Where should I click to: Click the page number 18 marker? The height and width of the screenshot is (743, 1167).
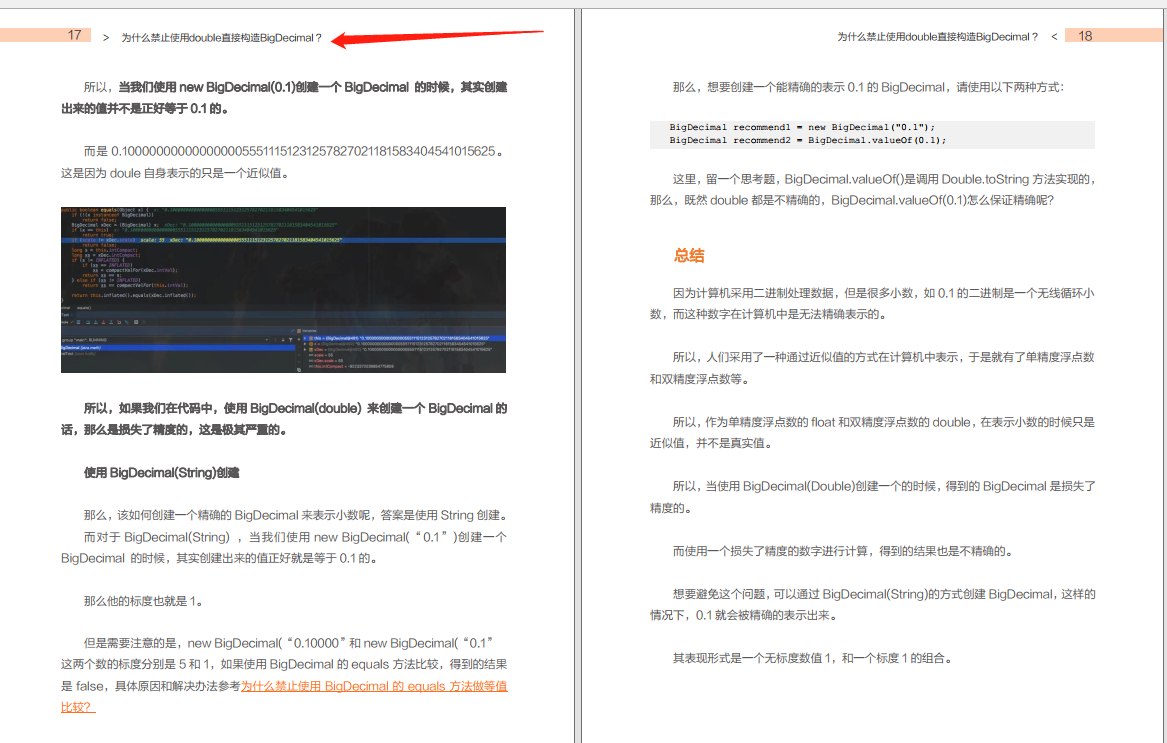point(1085,35)
